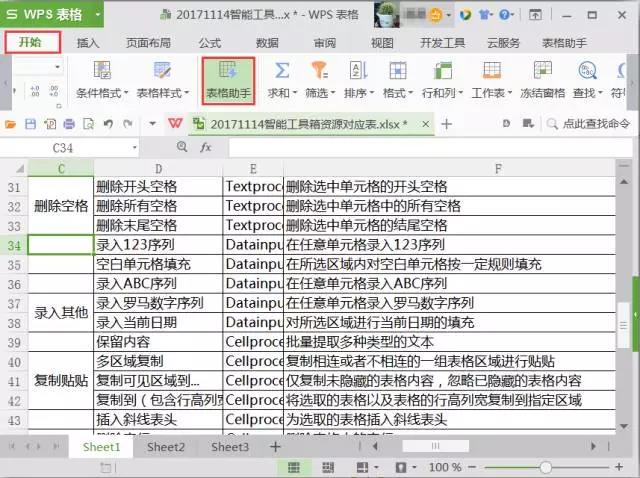Click the 工作表 worksheet icon
Screen dimensions: 640x478
click(x=491, y=70)
